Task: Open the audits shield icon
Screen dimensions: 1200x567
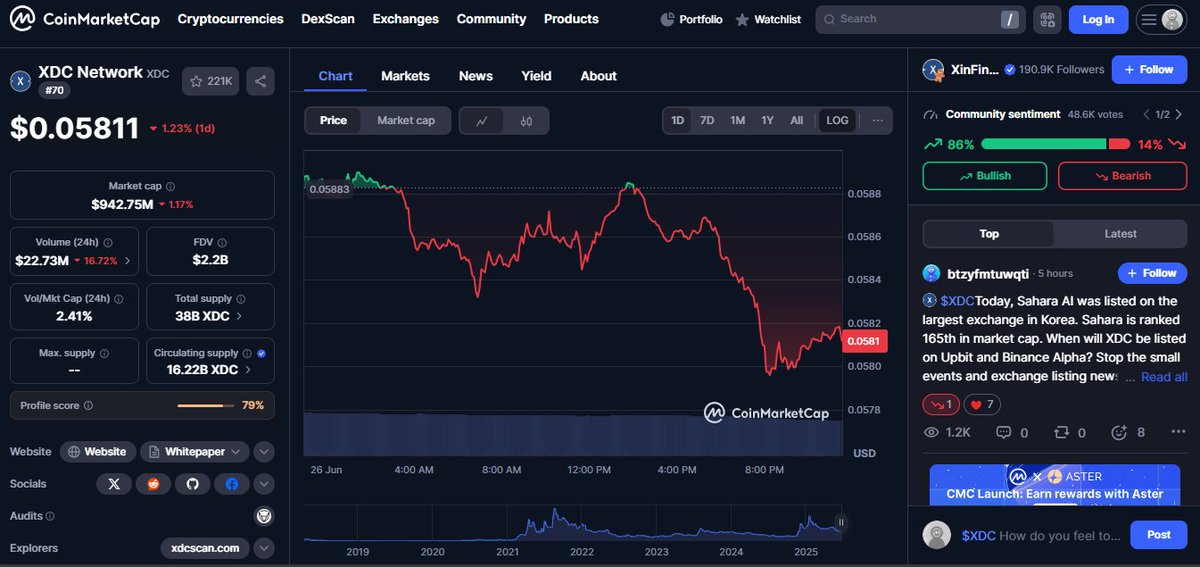Action: tap(264, 516)
